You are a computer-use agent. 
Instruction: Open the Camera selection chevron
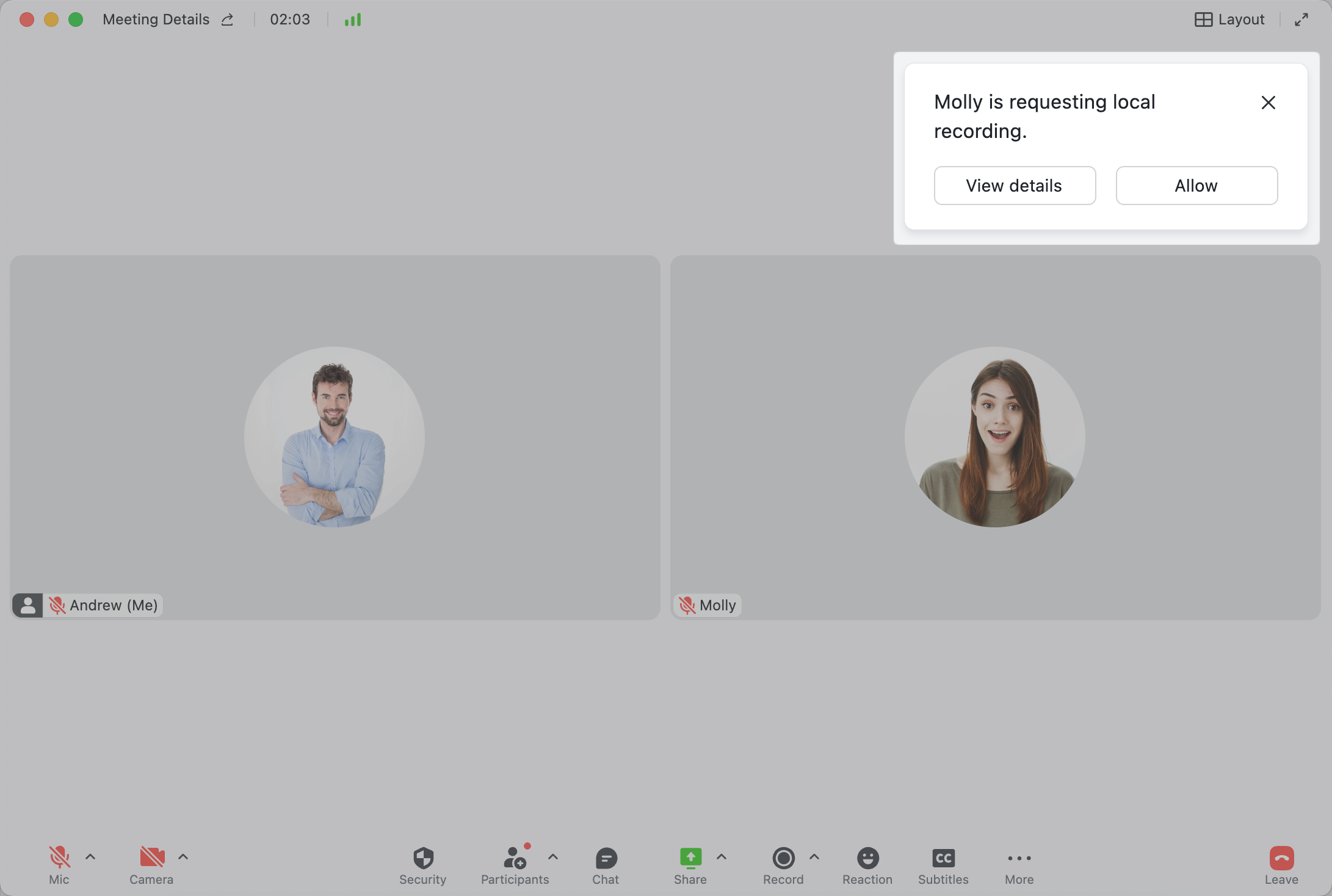(183, 856)
